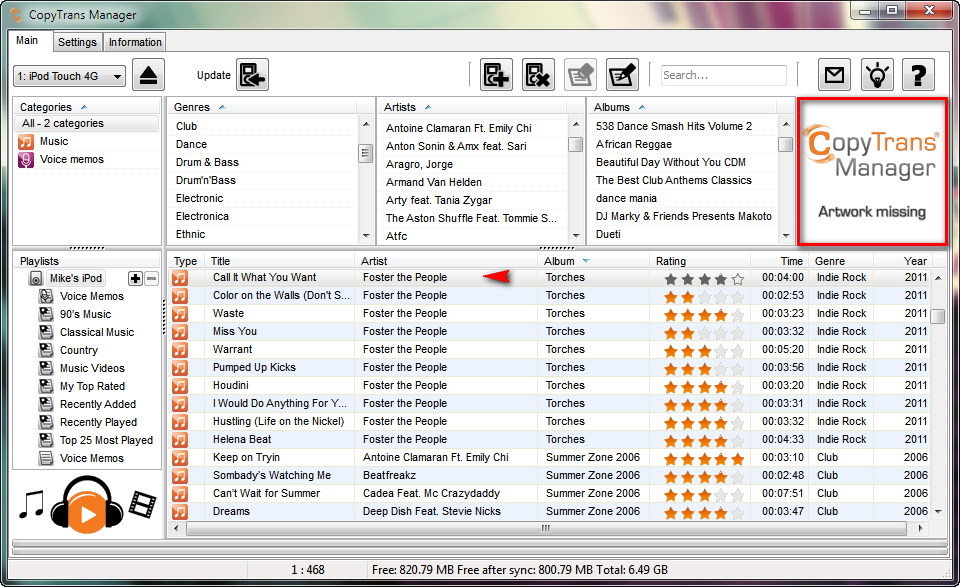Select the track Helena Beat
960x587 pixels.
tap(242, 439)
